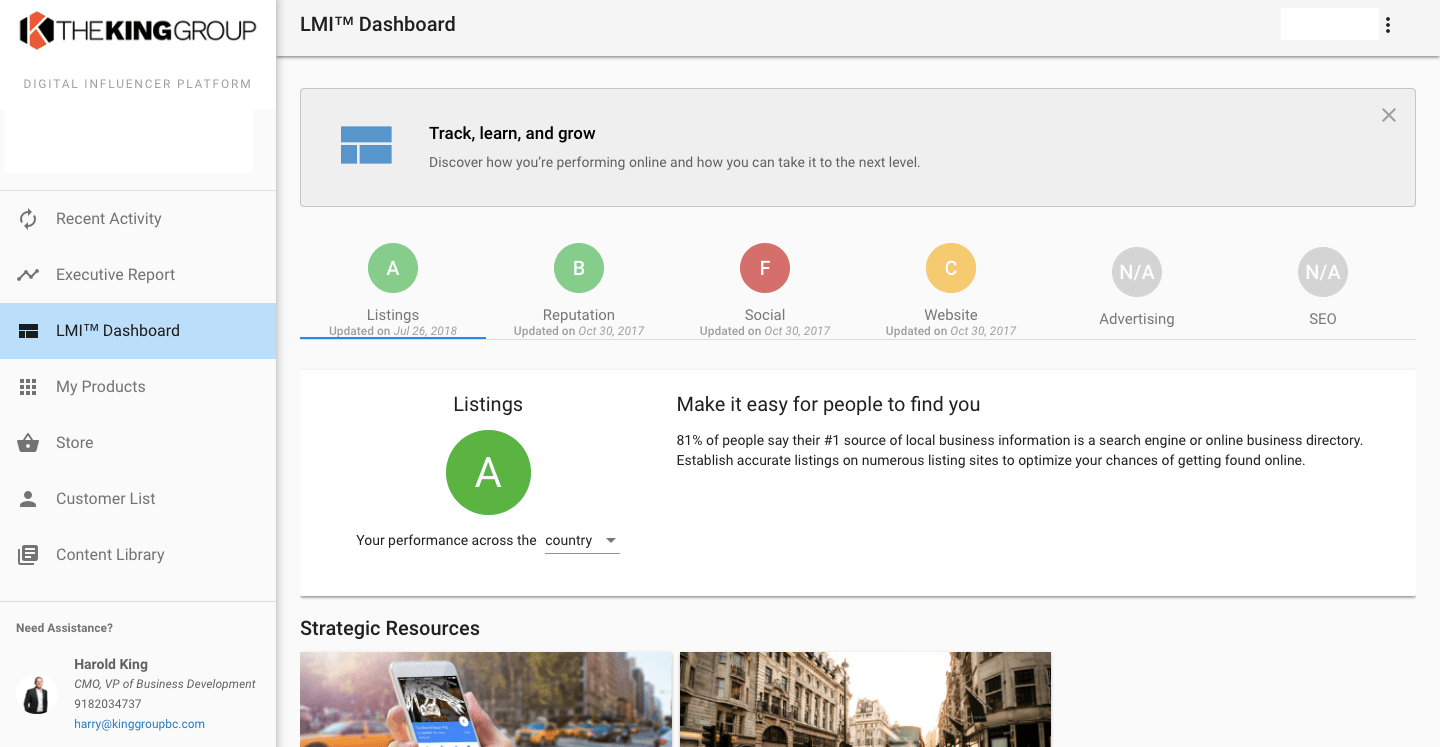Click the blue dashboard banner icon
The width and height of the screenshot is (1440, 747).
pos(366,145)
